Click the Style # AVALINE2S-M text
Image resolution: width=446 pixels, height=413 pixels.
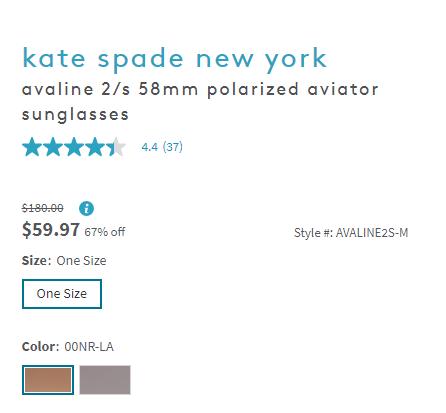coord(351,233)
